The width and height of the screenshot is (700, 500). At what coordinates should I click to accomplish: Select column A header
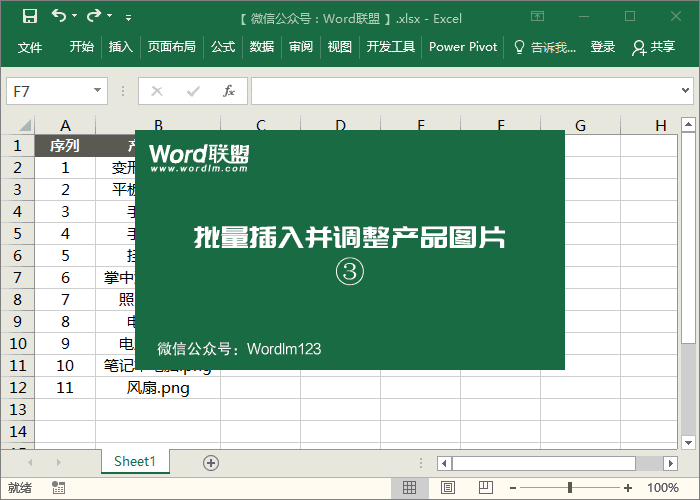click(x=65, y=125)
